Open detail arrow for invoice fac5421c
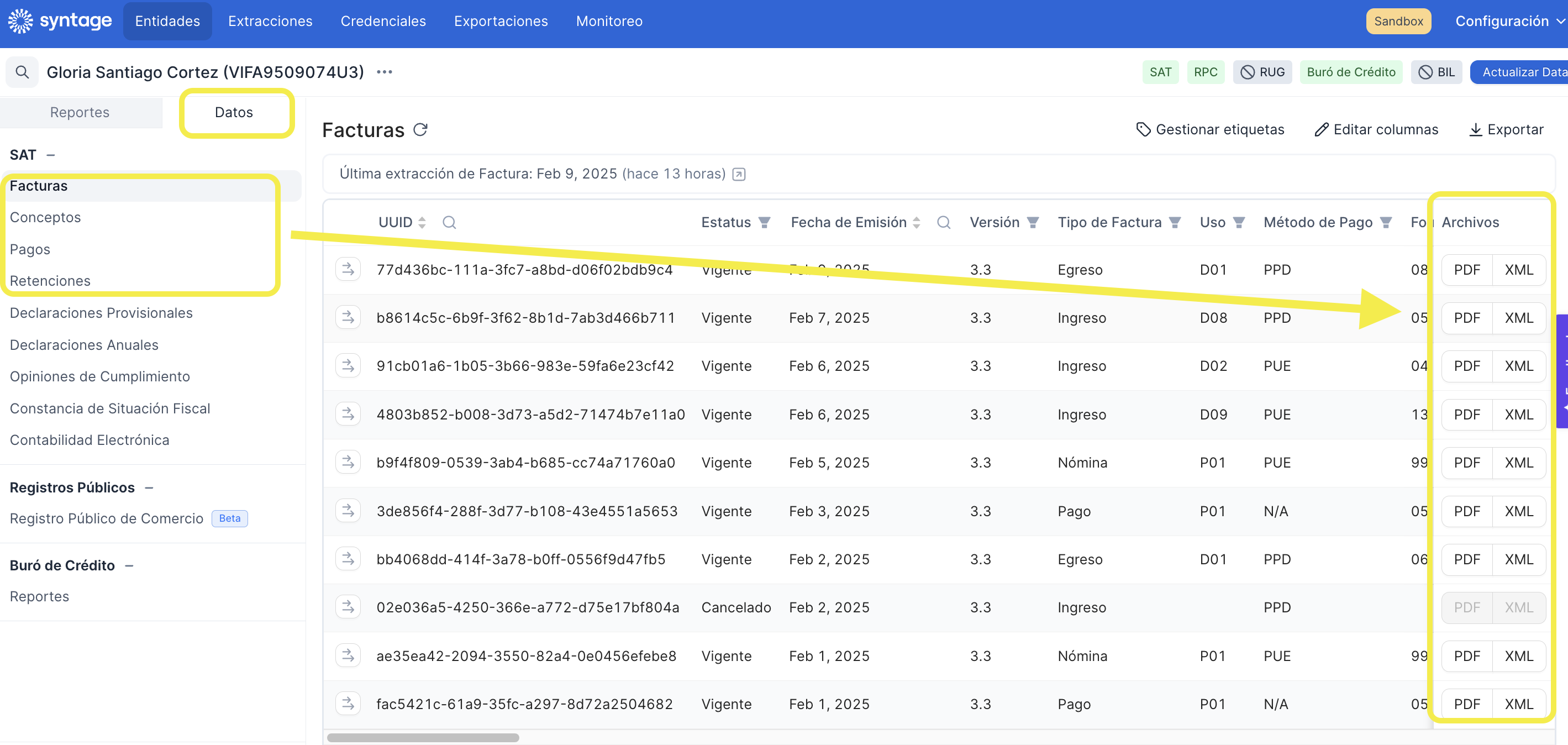 click(348, 704)
